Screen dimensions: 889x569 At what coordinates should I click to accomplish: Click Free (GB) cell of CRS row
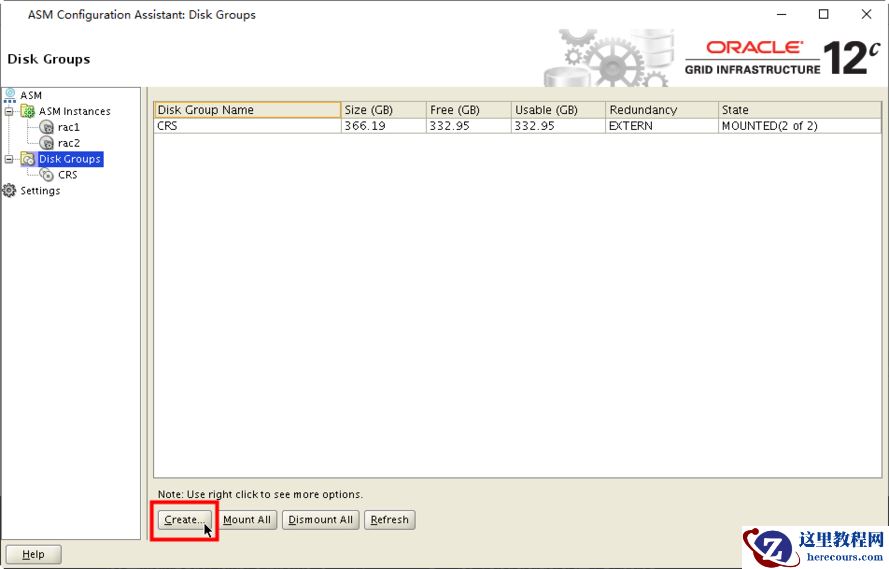(x=468, y=126)
